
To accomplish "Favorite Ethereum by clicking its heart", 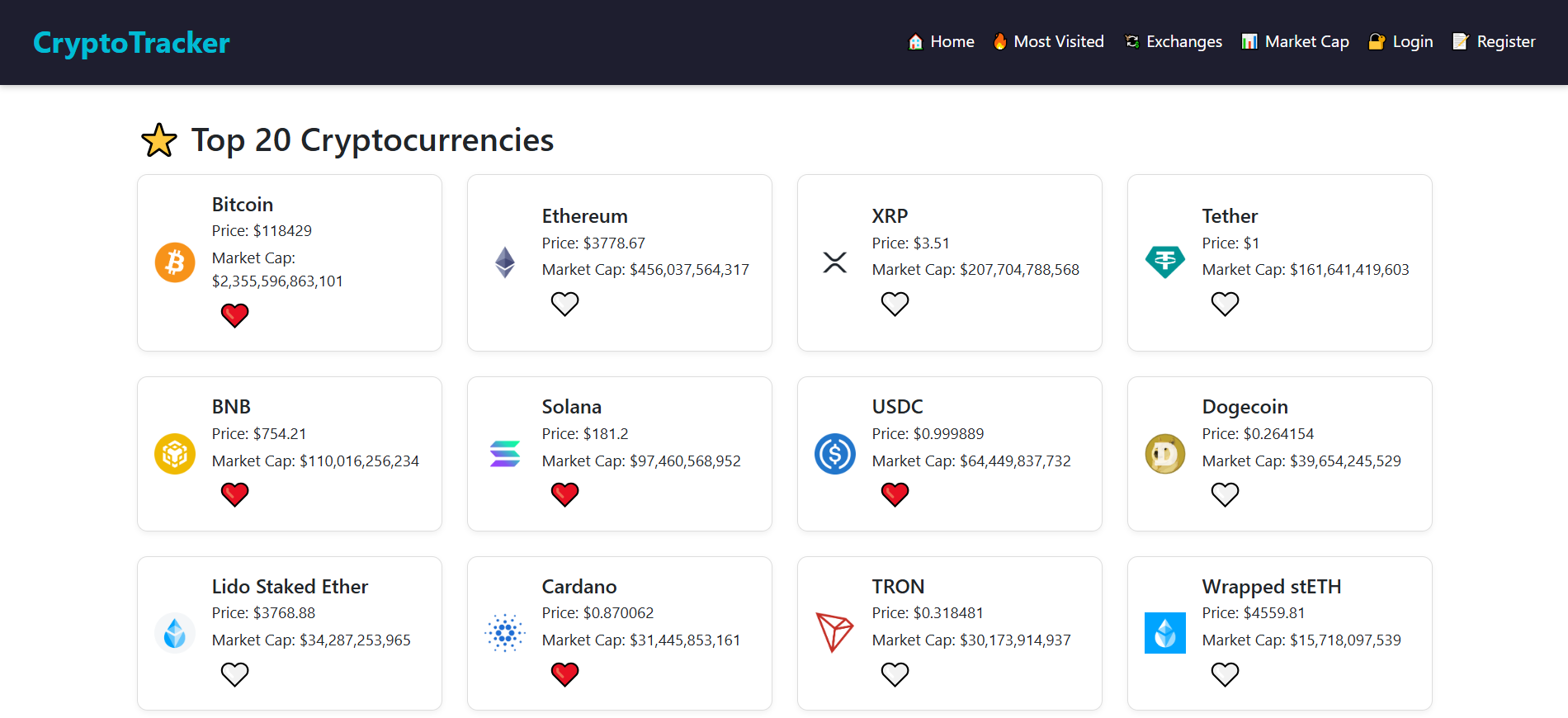I will coord(564,304).
